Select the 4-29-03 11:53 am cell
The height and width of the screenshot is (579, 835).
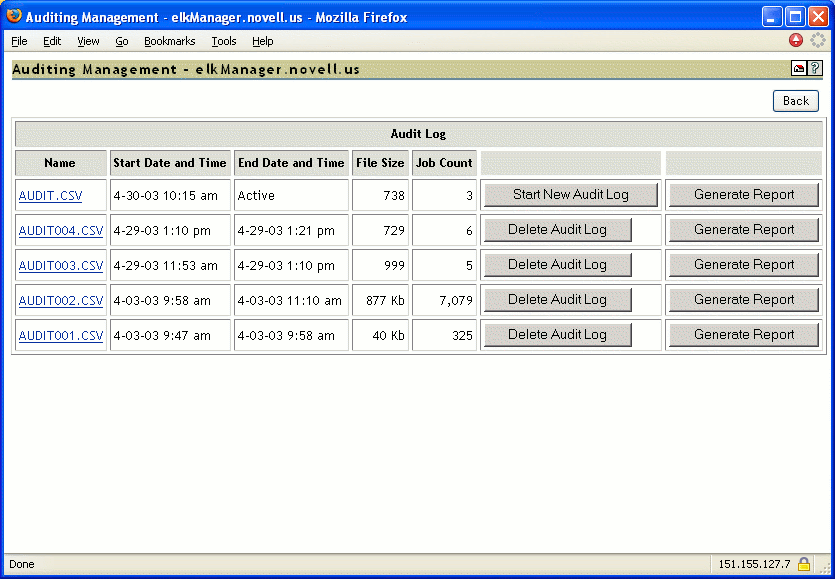pos(170,265)
